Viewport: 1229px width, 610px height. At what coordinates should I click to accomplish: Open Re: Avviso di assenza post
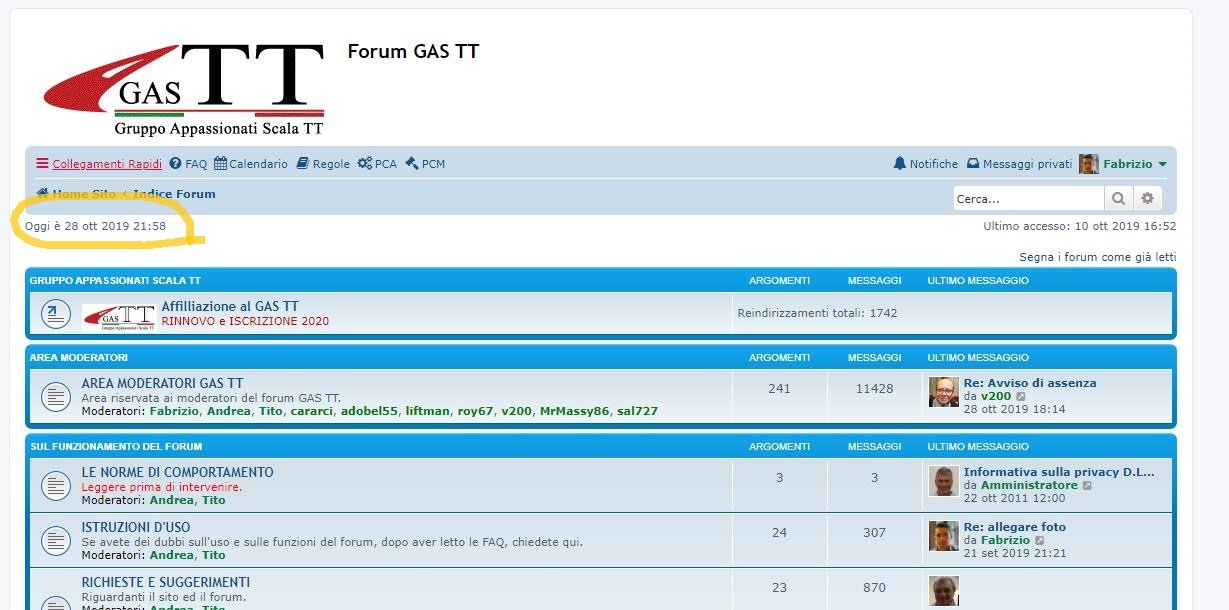(x=1029, y=383)
